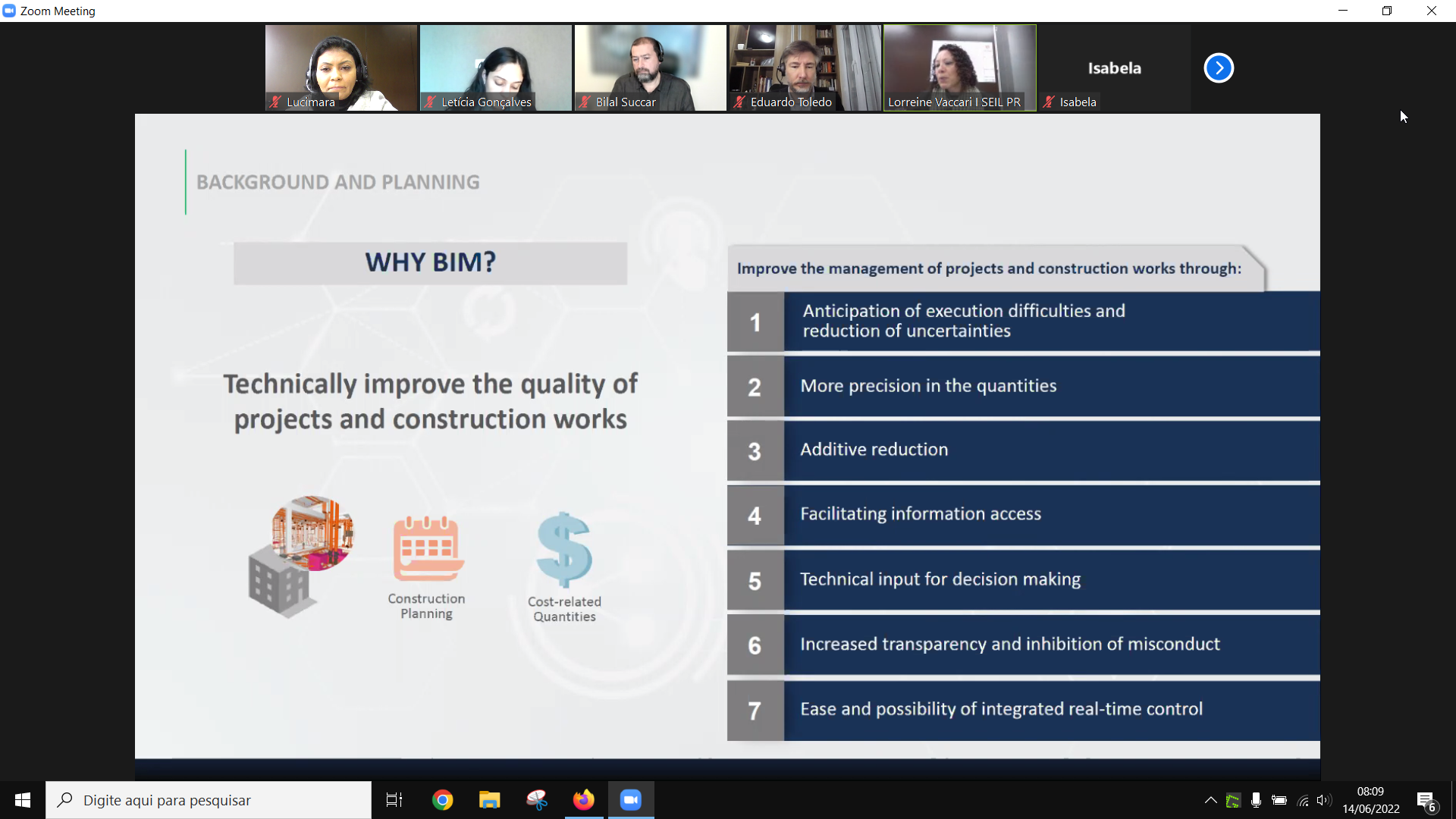The image size is (1456, 819).
Task: Click Cost-related Quantities dollar icon
Action: [564, 550]
